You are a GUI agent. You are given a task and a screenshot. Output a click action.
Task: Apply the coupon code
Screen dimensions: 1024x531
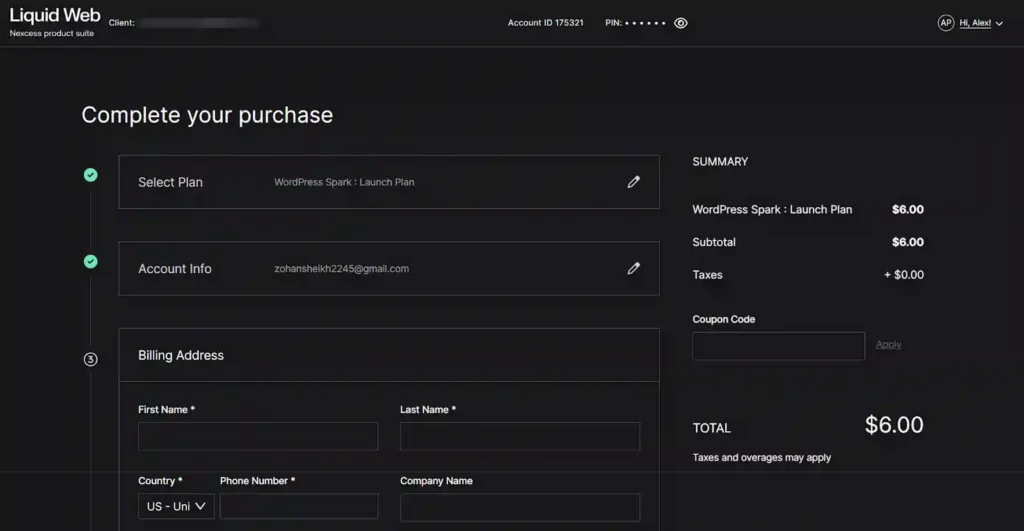point(888,344)
